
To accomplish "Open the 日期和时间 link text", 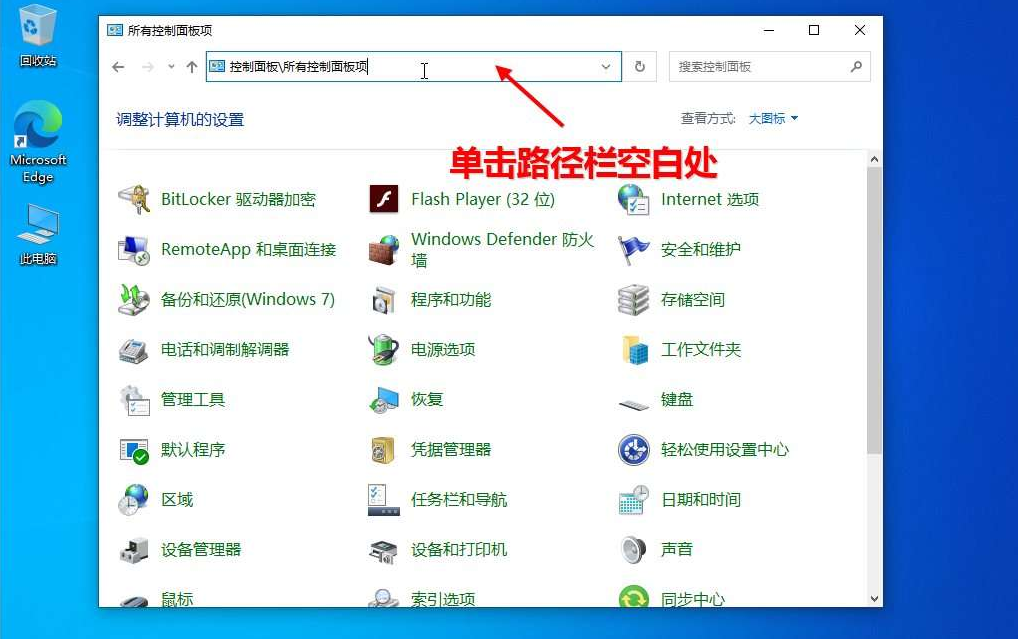I will 701,499.
